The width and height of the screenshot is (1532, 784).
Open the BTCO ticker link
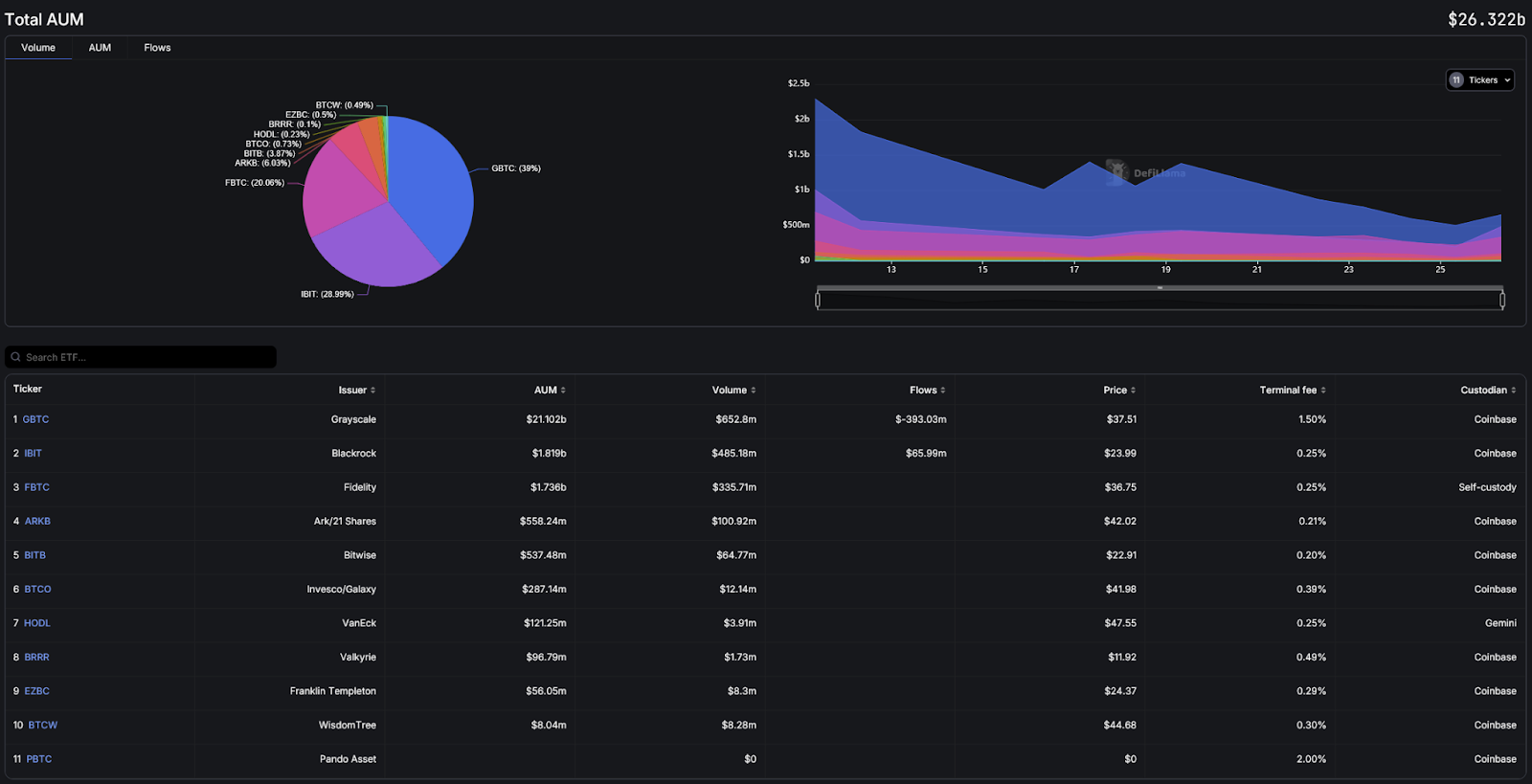pyautogui.click(x=37, y=590)
